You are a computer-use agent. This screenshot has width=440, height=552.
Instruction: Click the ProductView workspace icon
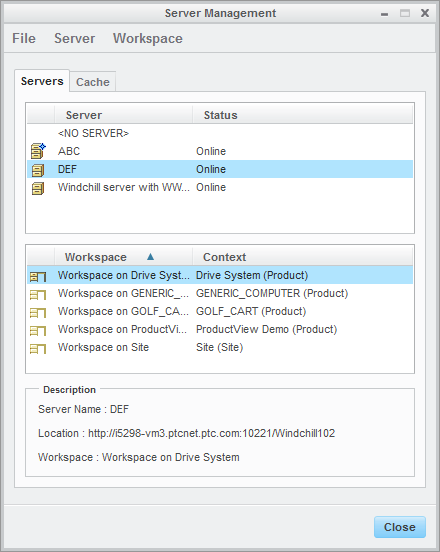38,330
